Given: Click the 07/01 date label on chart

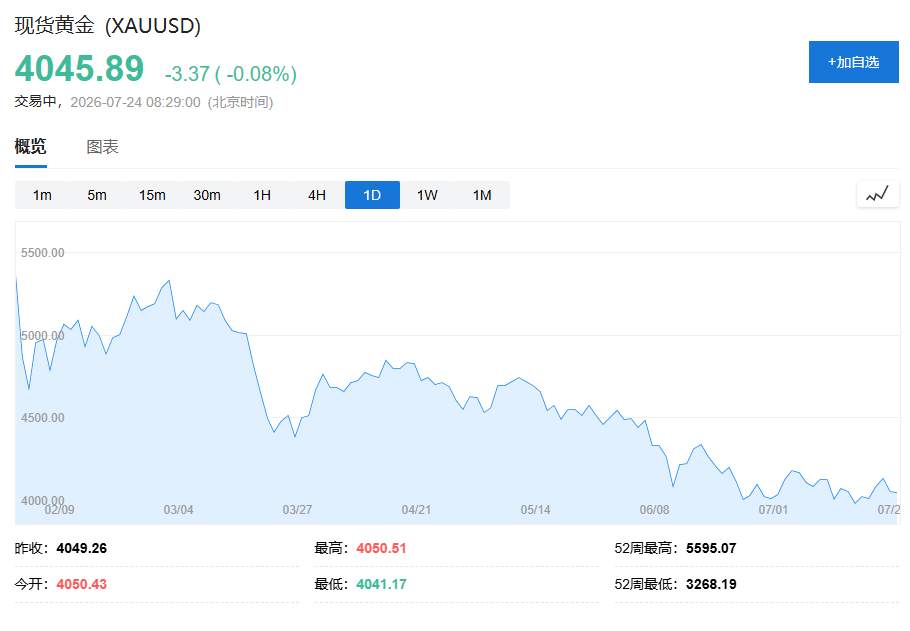Looking at the screenshot, I should click(773, 510).
